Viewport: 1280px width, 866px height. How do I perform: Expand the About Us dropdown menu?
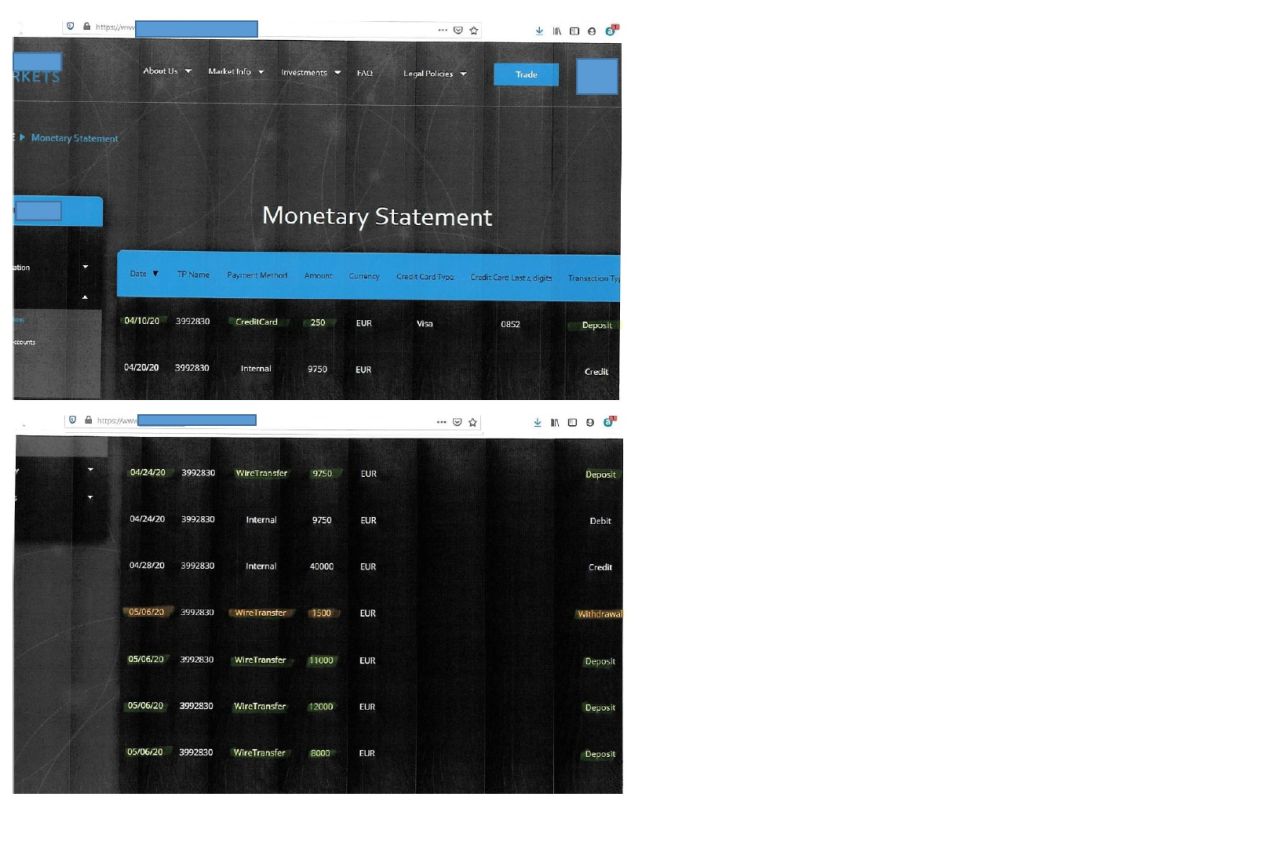pyautogui.click(x=166, y=71)
